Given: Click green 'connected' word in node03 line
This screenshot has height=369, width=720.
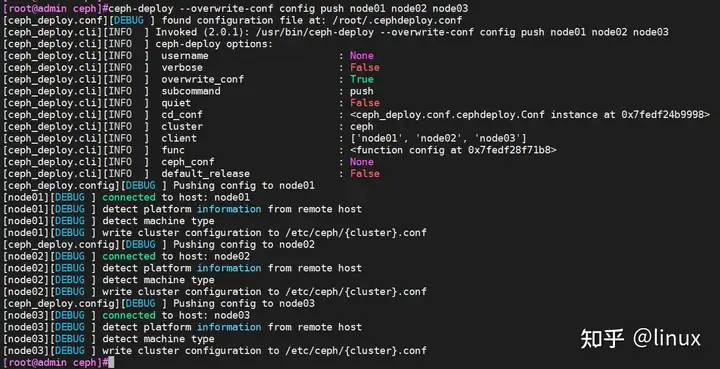Looking at the screenshot, I should (x=129, y=315).
